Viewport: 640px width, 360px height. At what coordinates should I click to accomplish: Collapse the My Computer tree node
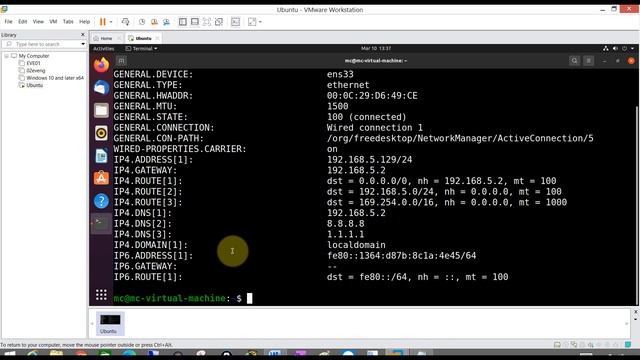(7, 56)
